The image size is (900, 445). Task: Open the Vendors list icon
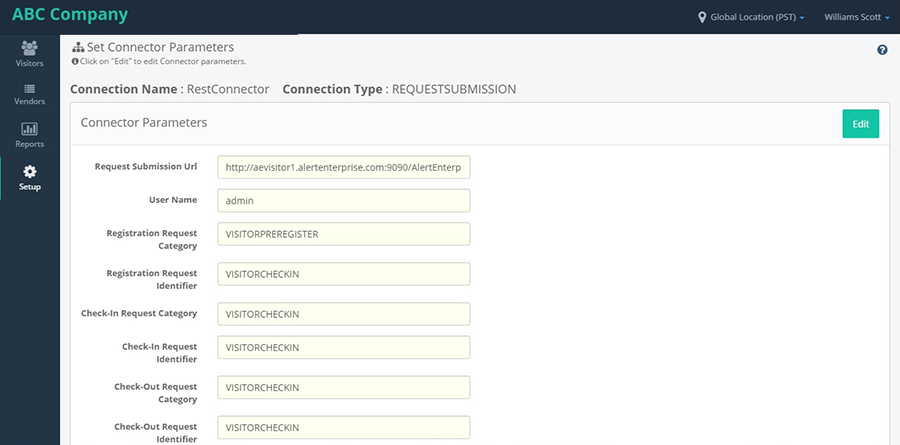29,89
